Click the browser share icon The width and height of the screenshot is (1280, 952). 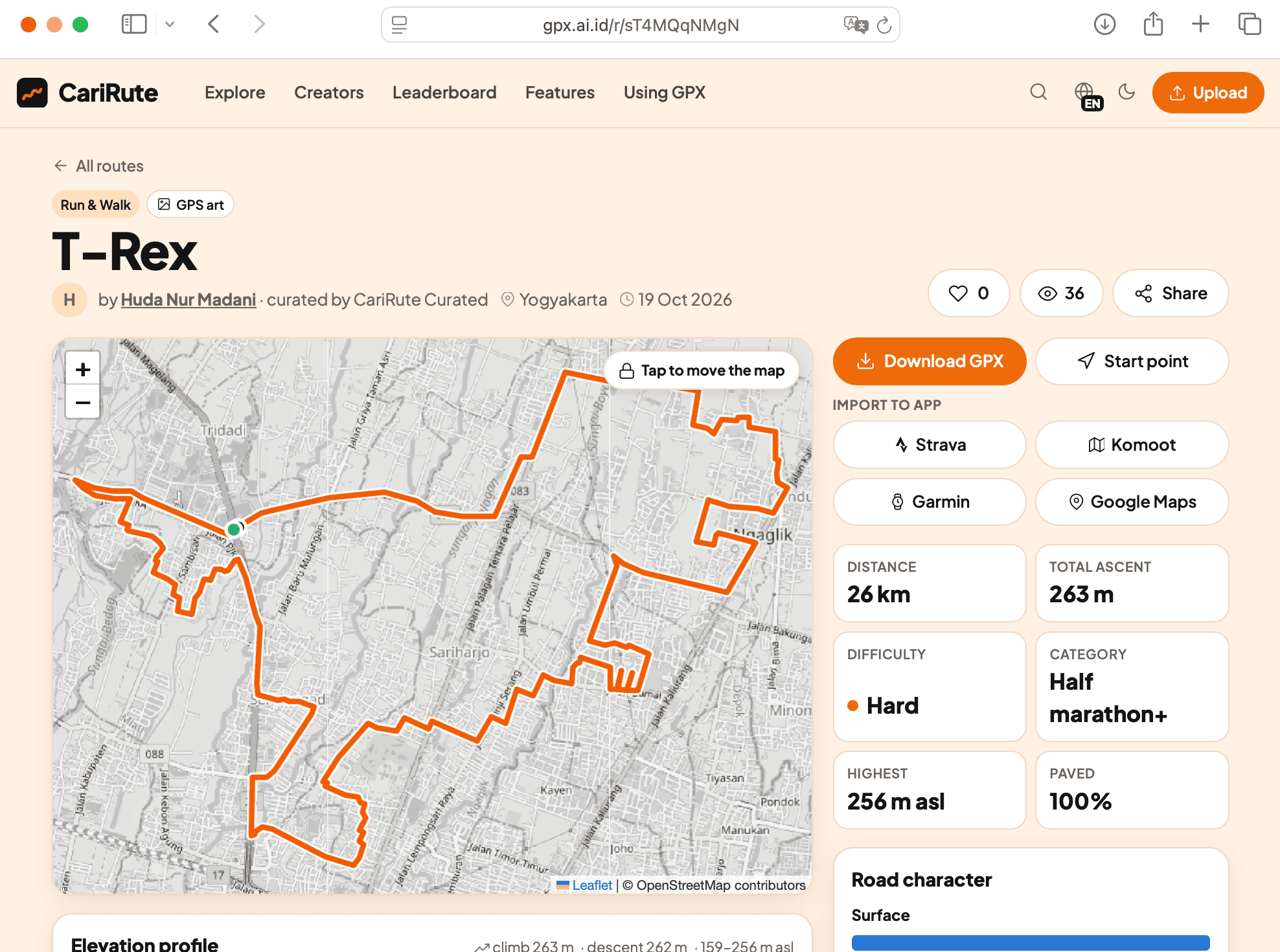coord(1153,24)
